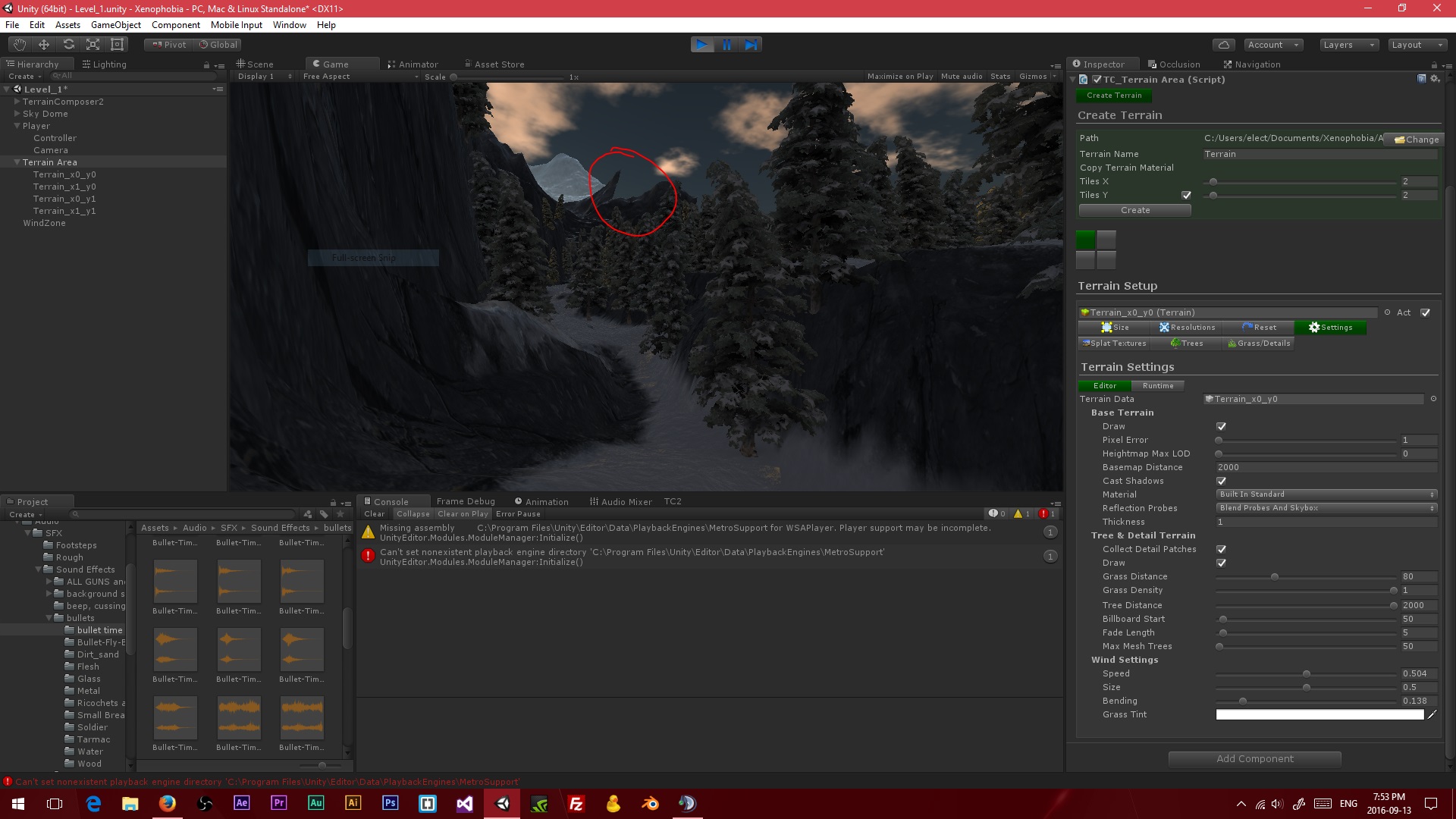Click the console warning count icon

pyautogui.click(x=1021, y=513)
